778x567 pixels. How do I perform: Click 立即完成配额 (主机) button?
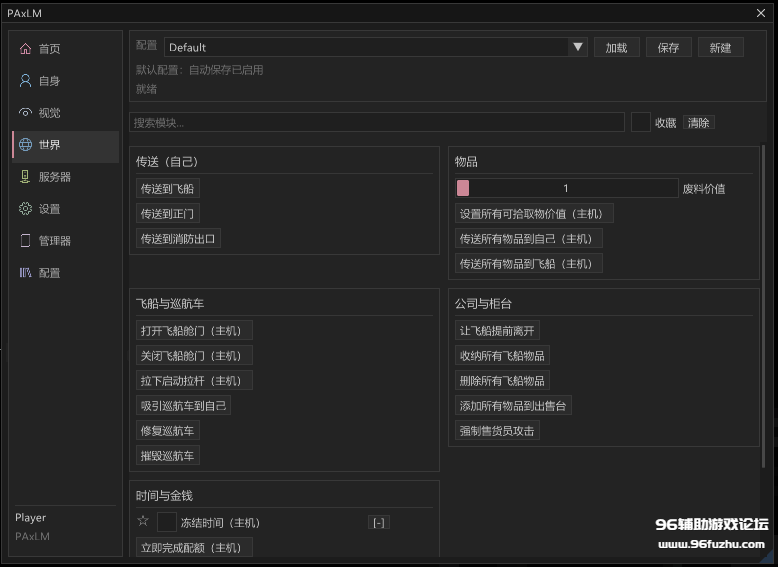[x=194, y=548]
